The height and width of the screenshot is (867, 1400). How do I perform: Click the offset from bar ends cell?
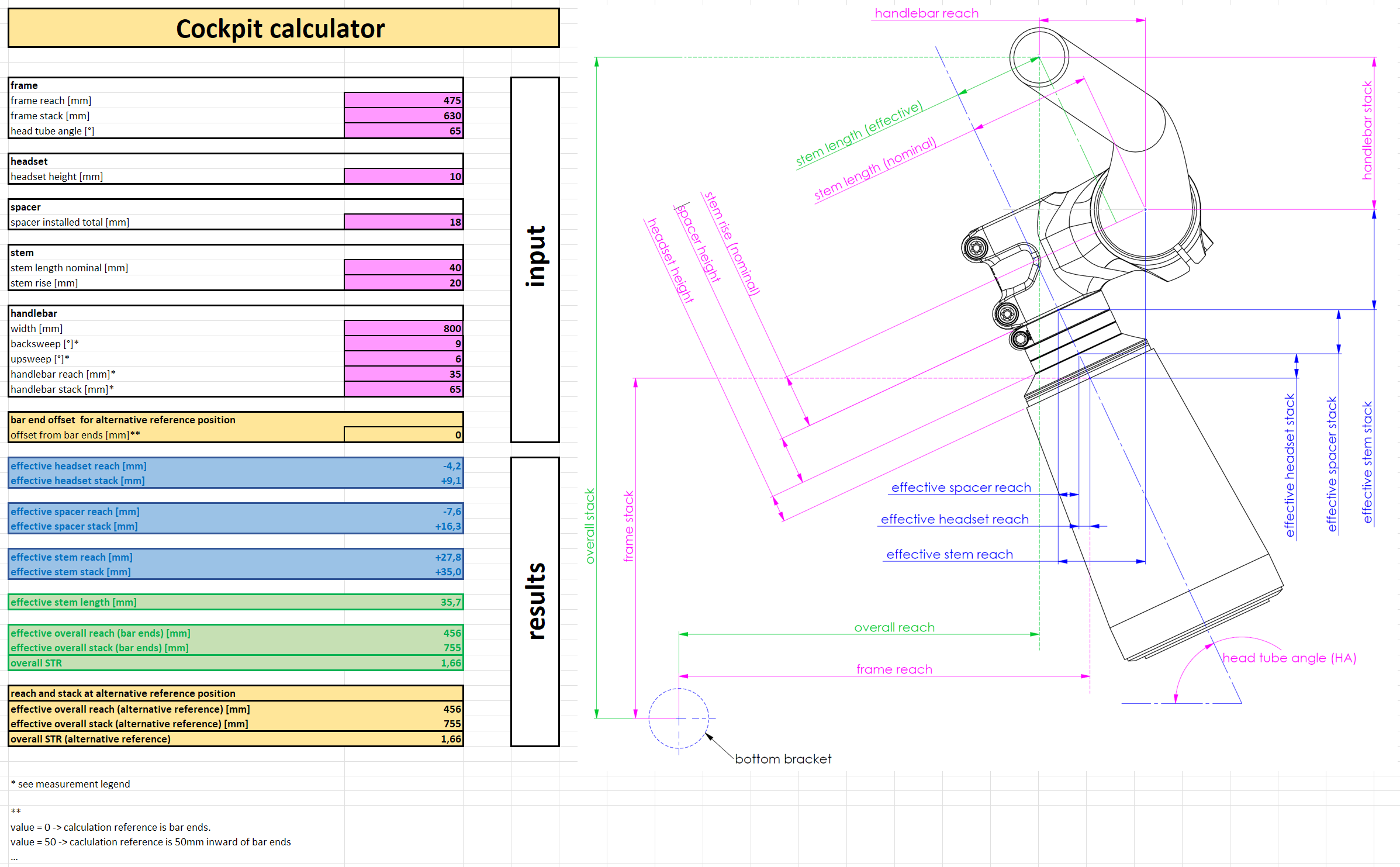coord(403,435)
